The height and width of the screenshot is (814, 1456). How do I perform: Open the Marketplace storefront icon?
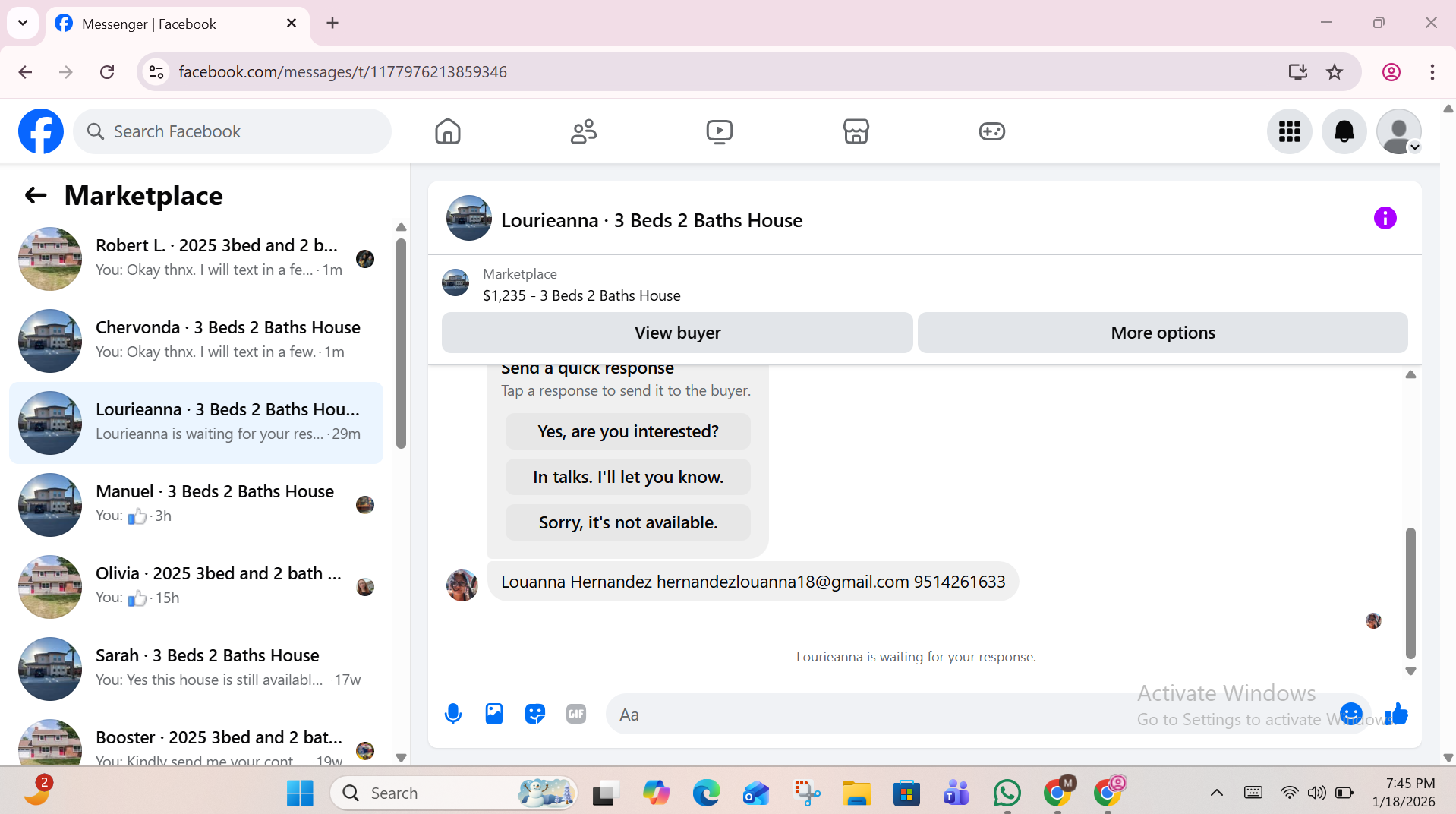(856, 131)
